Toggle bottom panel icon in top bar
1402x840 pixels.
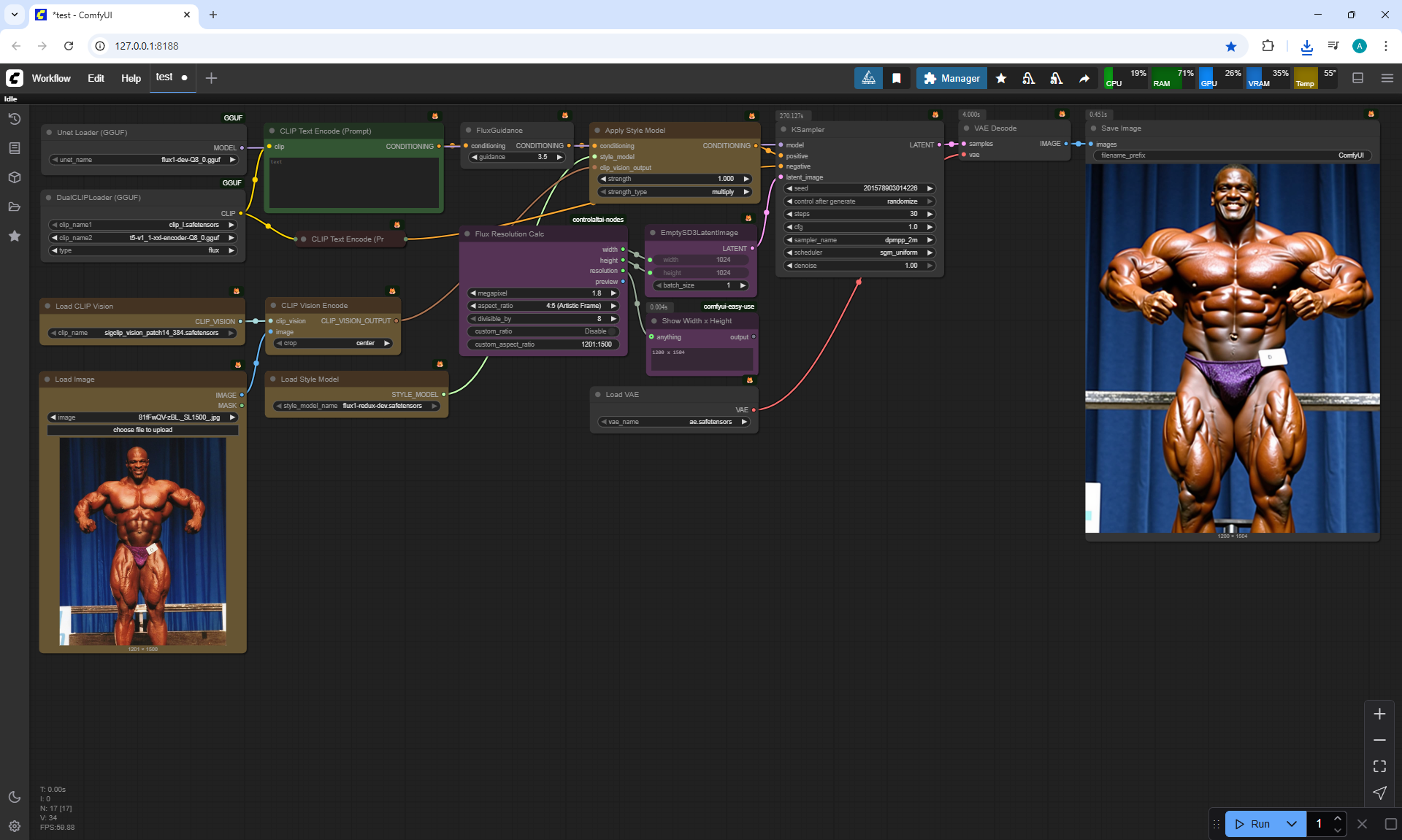pos(1357,78)
